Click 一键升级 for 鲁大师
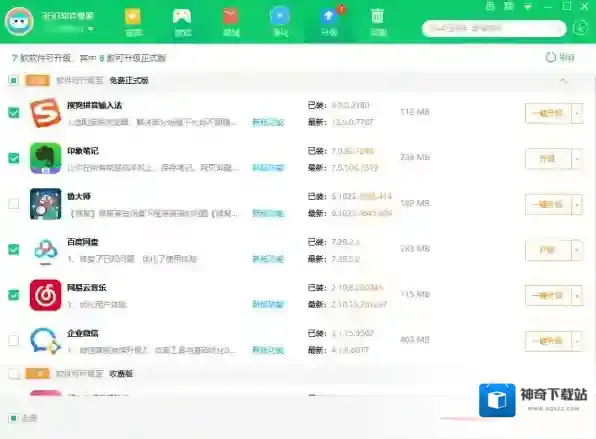Viewport: 596px width, 439px height. 548,204
